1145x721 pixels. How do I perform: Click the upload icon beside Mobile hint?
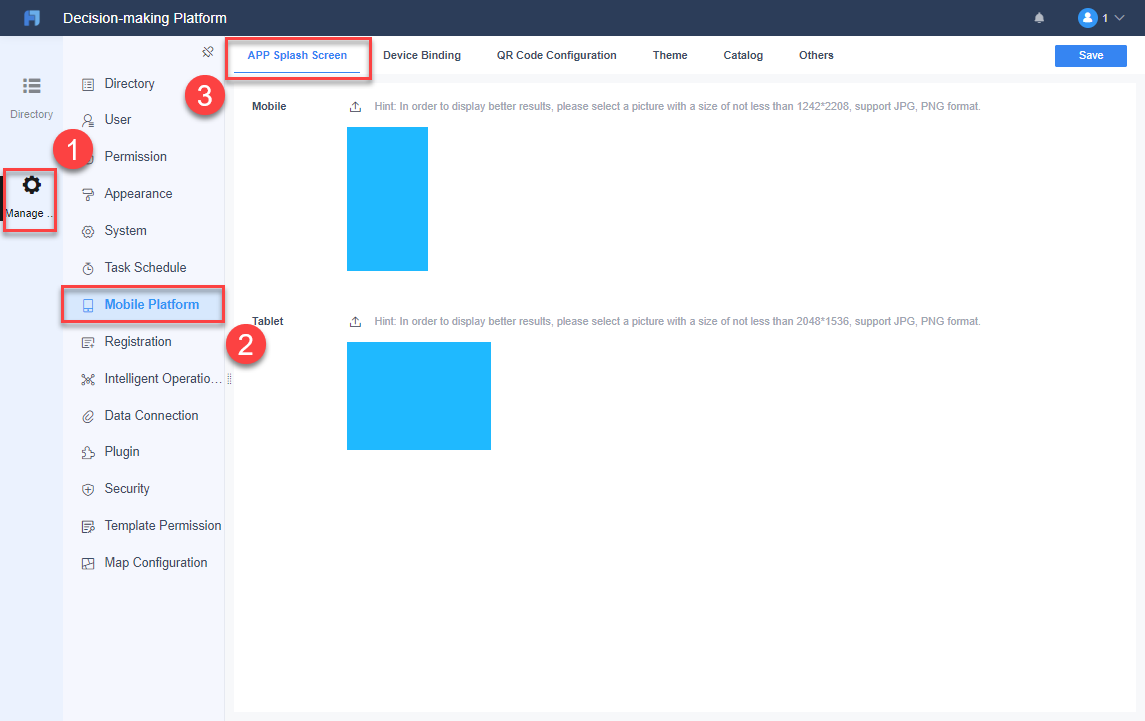pyautogui.click(x=355, y=106)
